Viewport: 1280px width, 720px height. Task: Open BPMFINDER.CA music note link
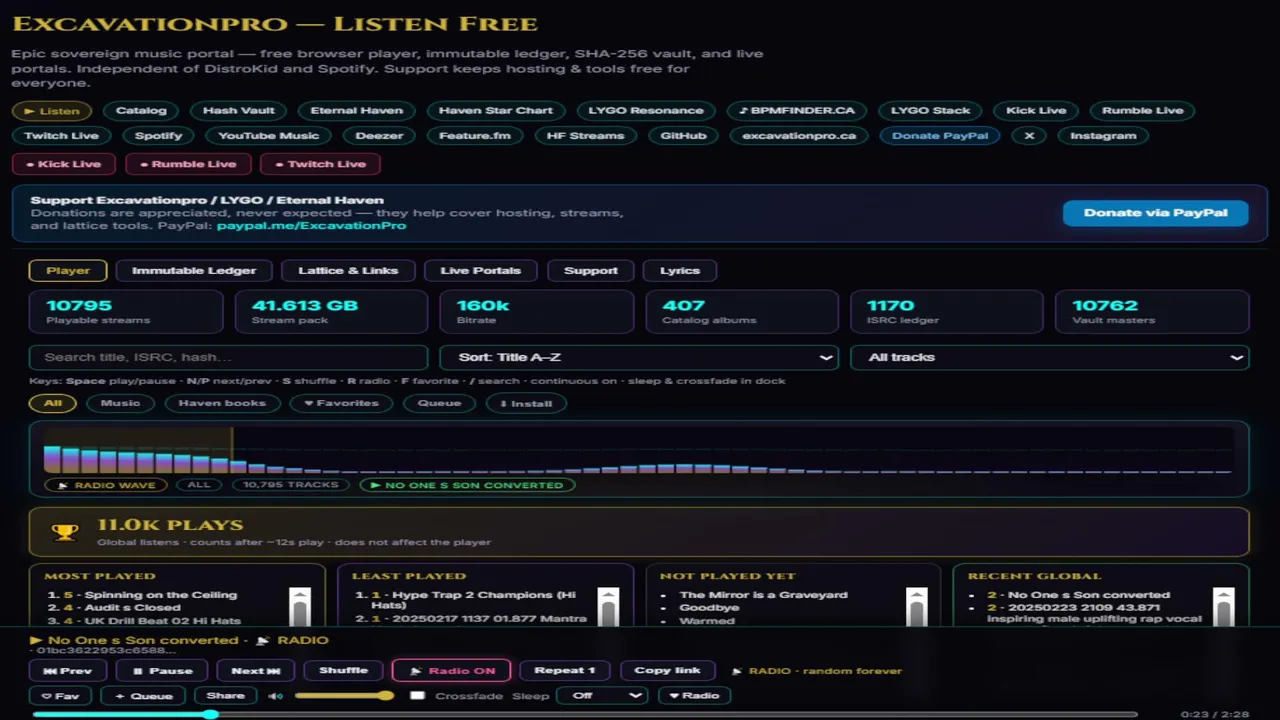[797, 111]
